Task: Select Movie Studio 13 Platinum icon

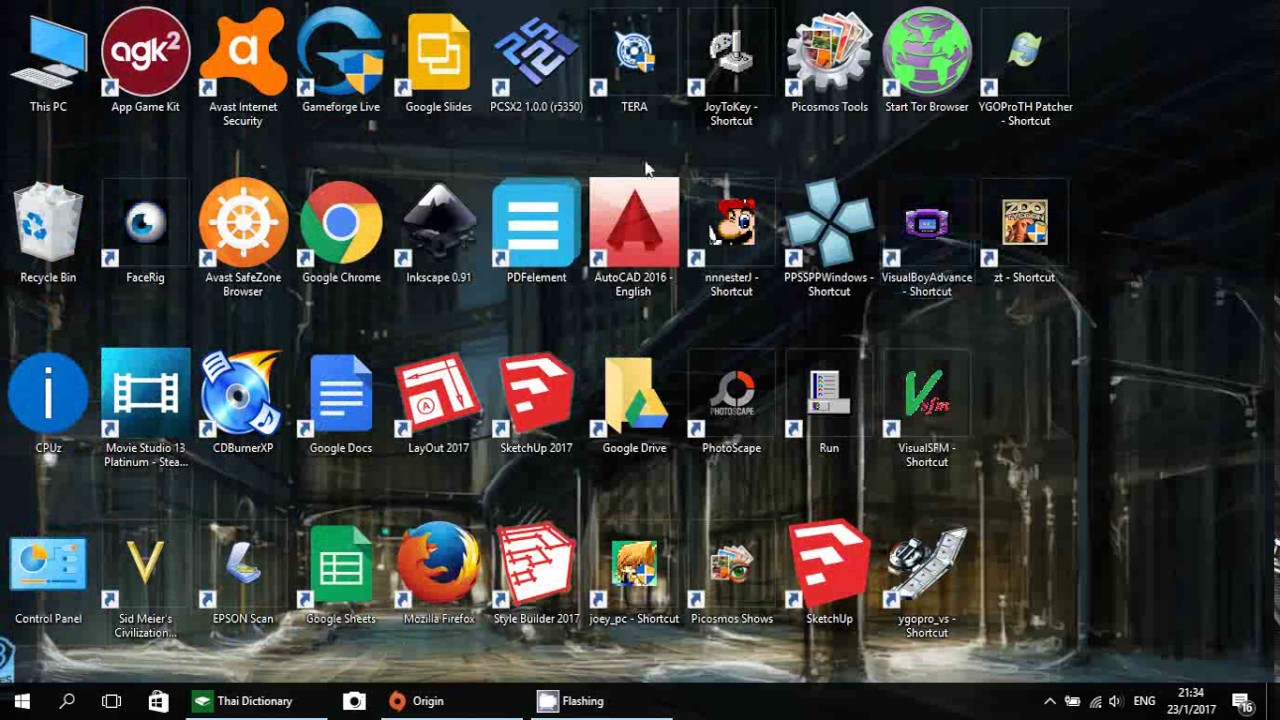Action: point(145,409)
